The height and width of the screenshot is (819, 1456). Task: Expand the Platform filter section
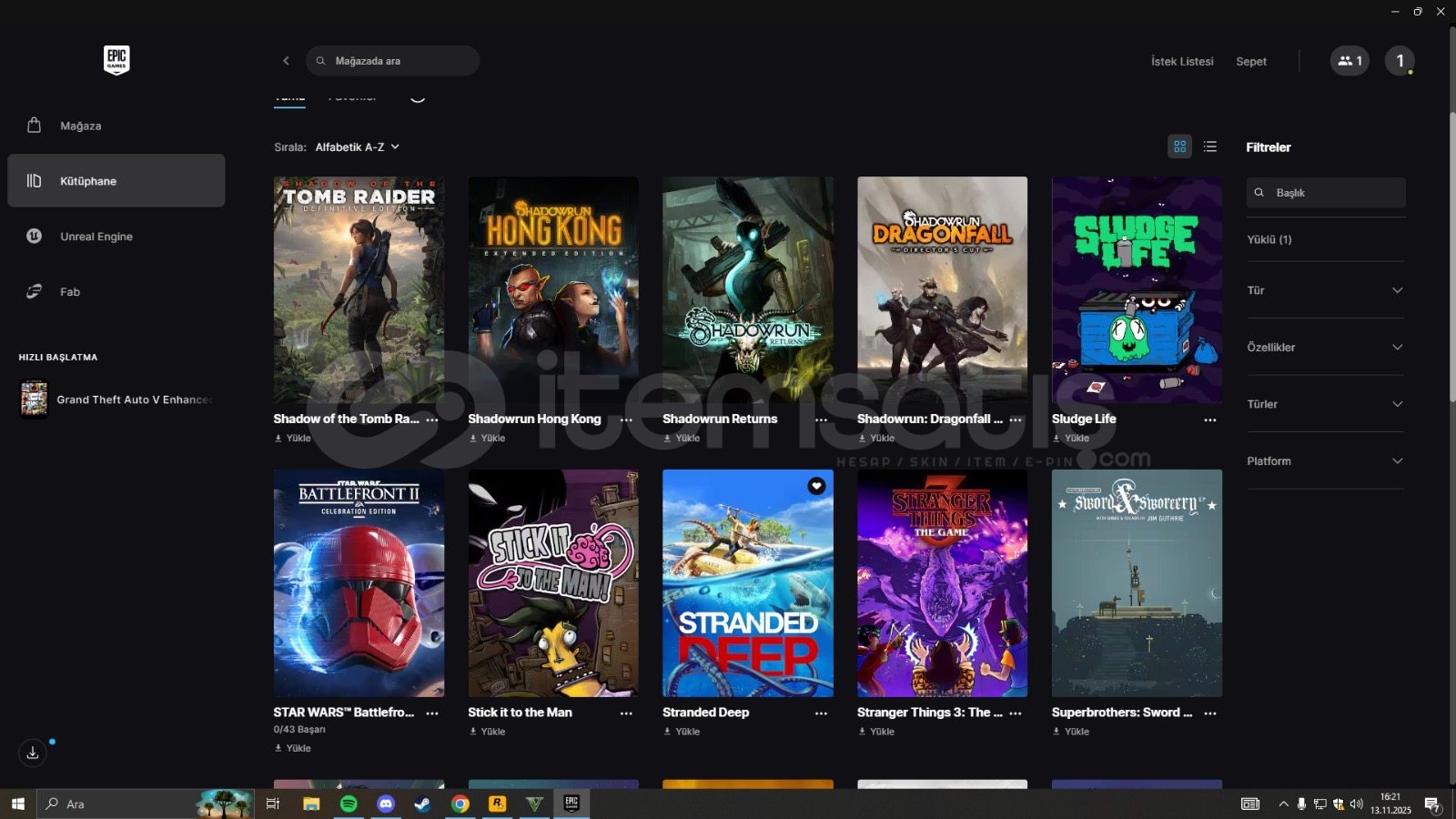[x=1325, y=461]
